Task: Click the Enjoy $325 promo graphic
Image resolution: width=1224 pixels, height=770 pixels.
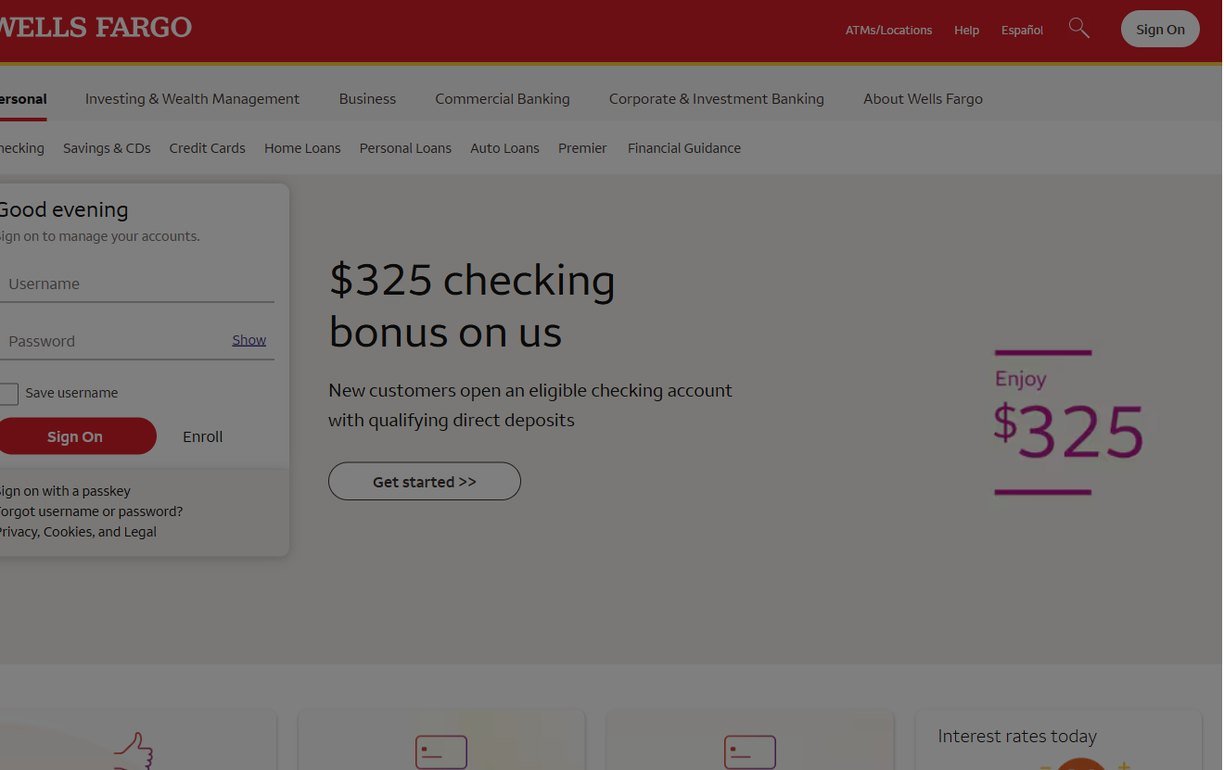Action: click(1068, 422)
